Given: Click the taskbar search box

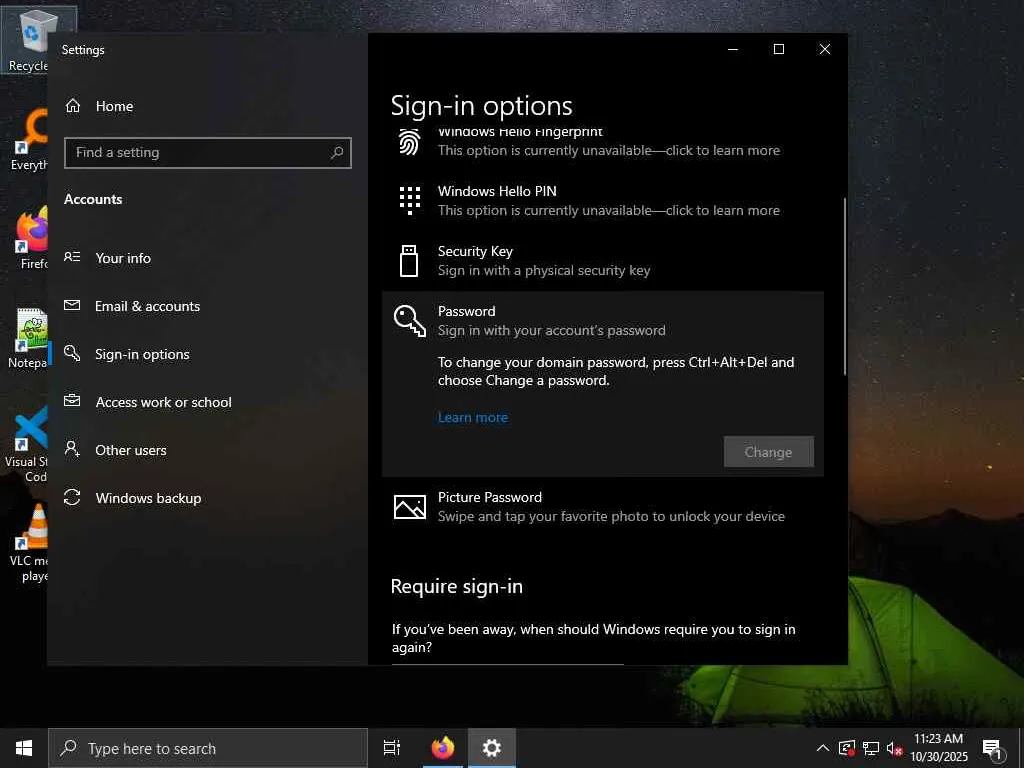Looking at the screenshot, I should point(208,748).
